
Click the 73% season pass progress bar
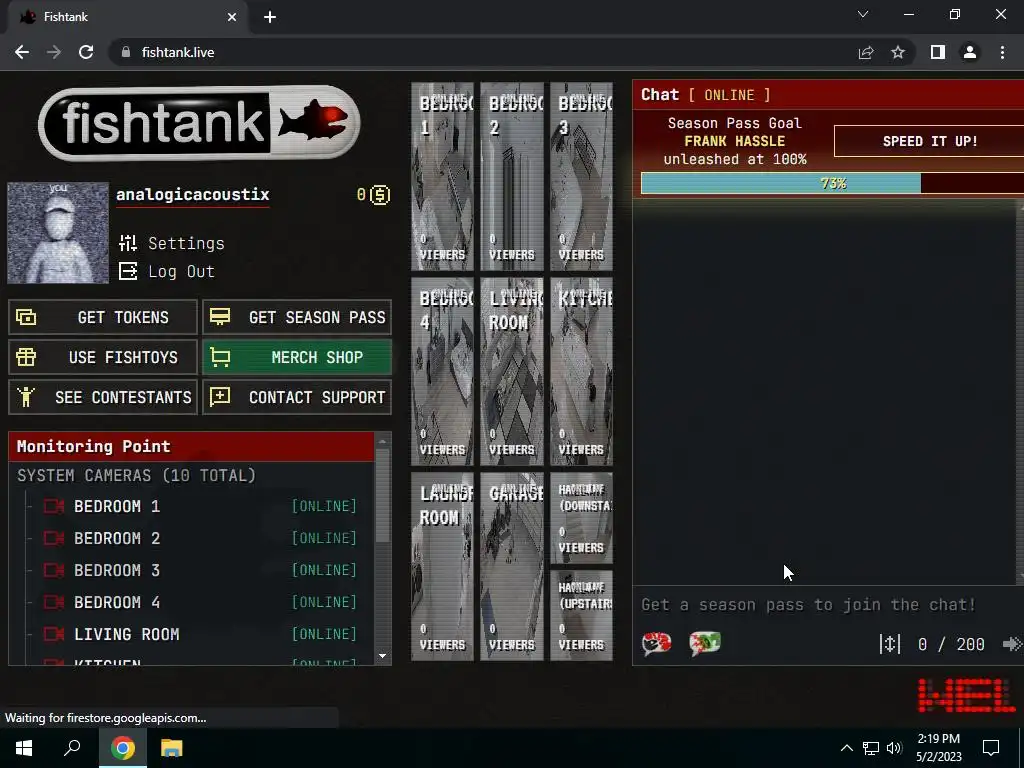[x=833, y=184]
